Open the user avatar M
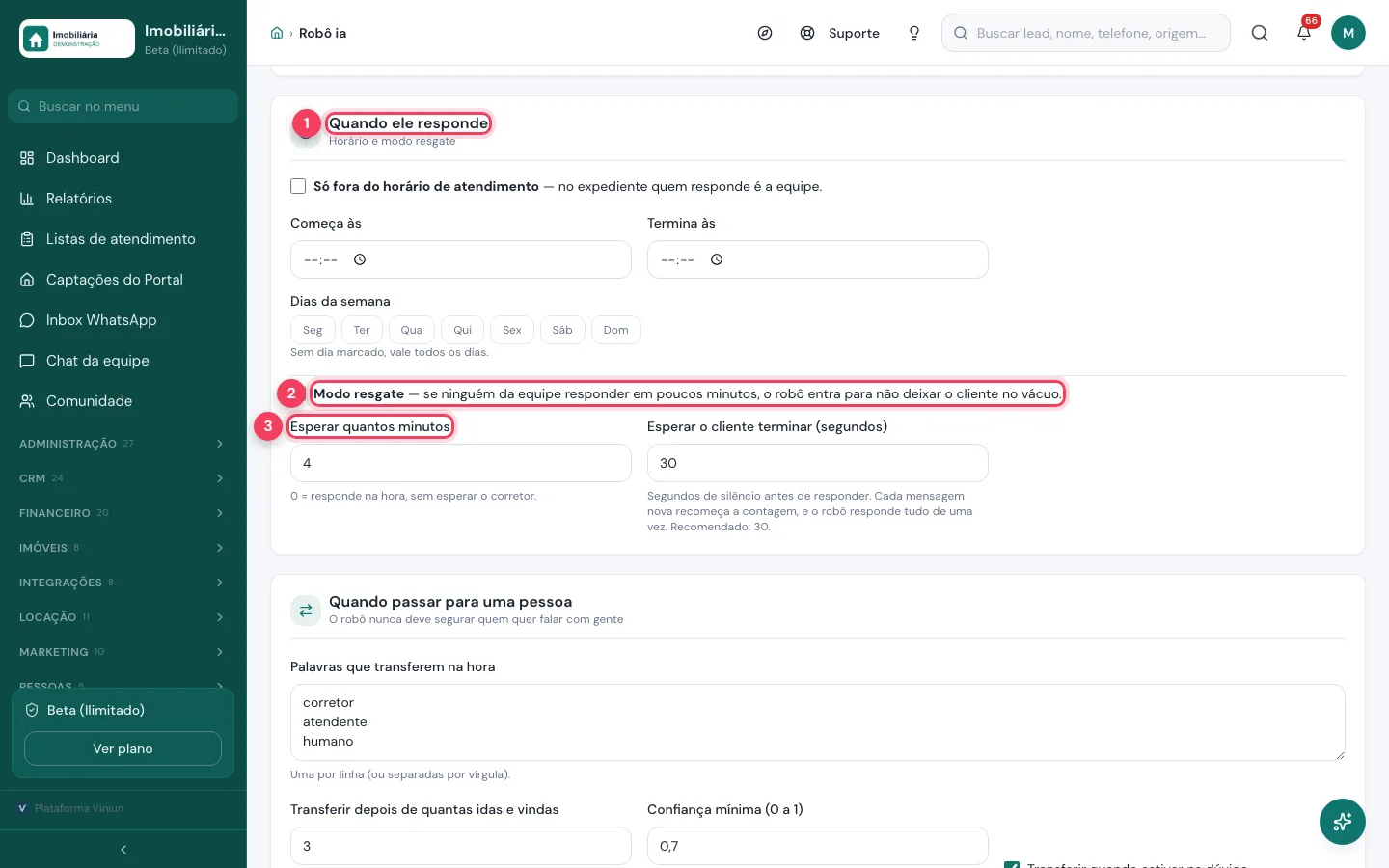1389x868 pixels. (1348, 33)
